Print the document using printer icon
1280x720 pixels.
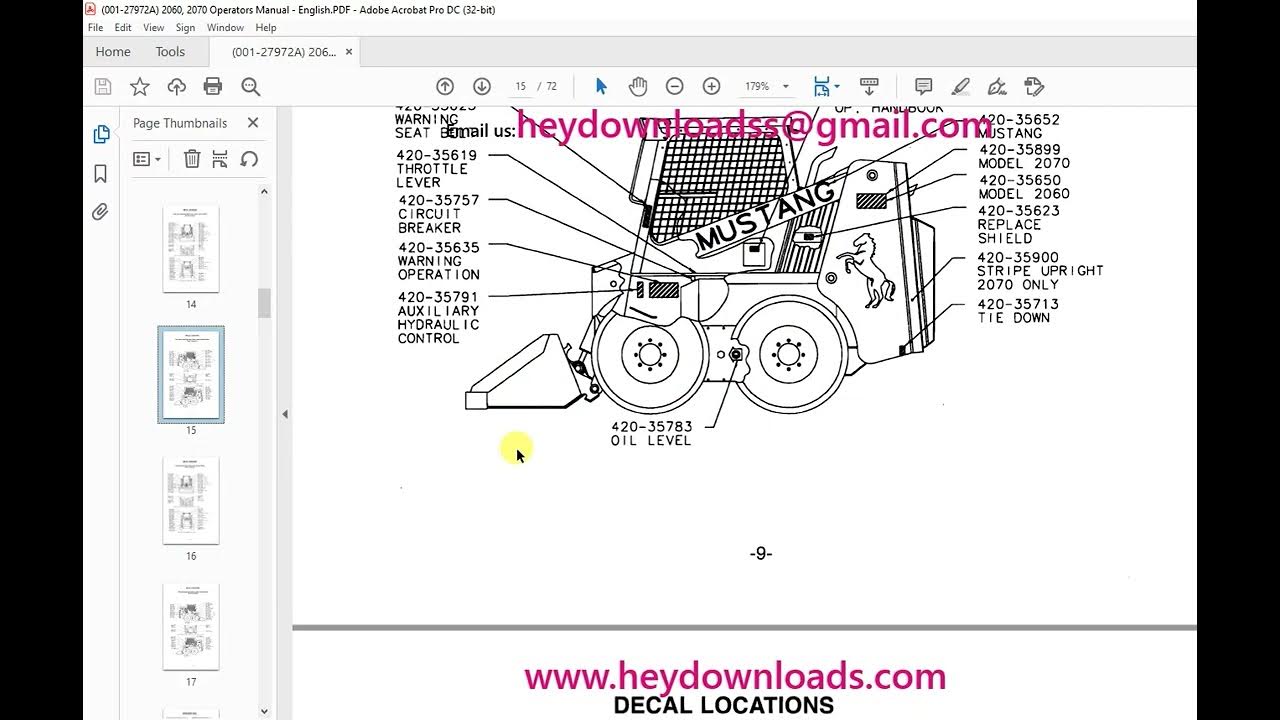pyautogui.click(x=213, y=87)
